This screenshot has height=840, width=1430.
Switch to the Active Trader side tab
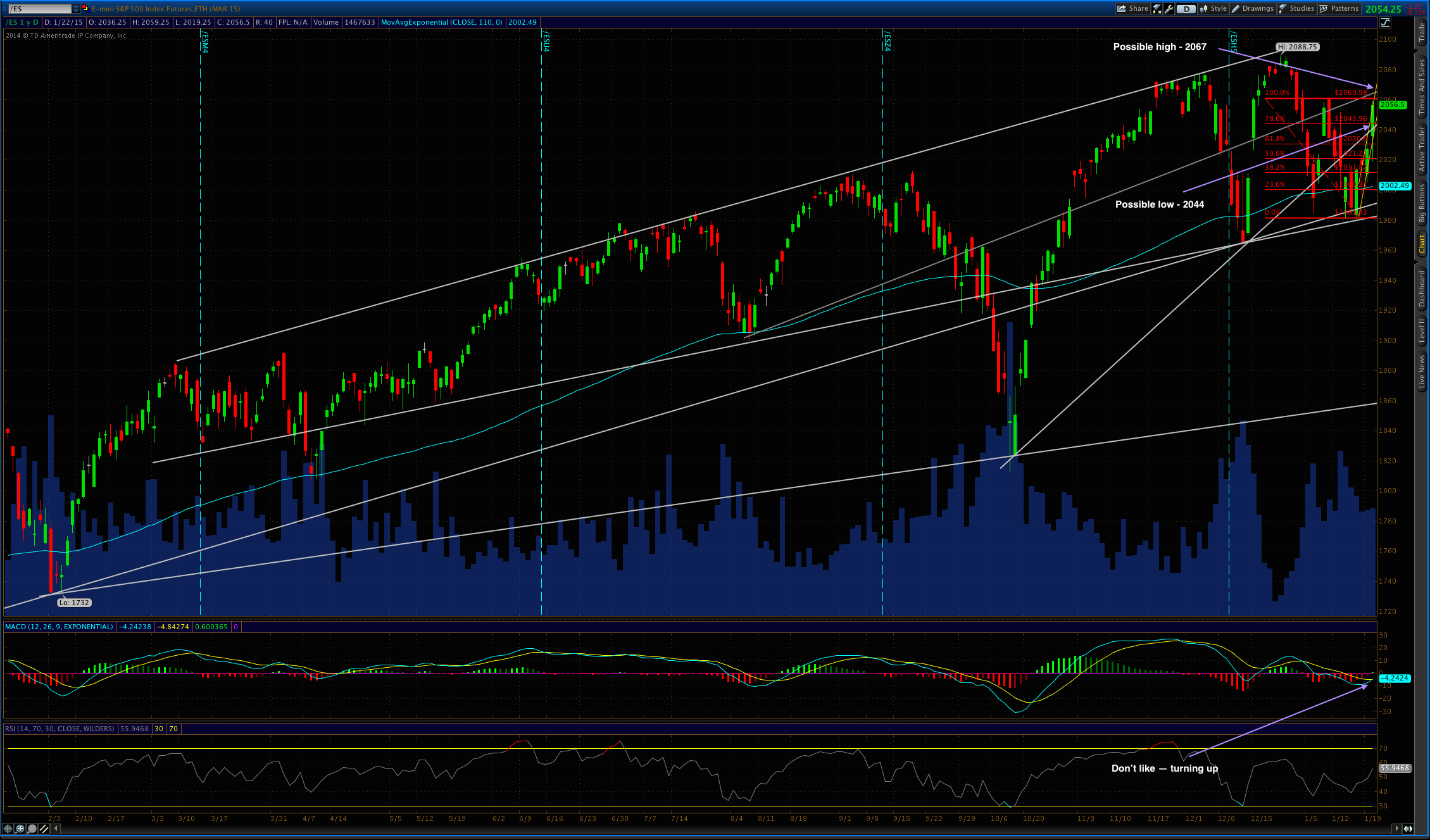point(1422,149)
